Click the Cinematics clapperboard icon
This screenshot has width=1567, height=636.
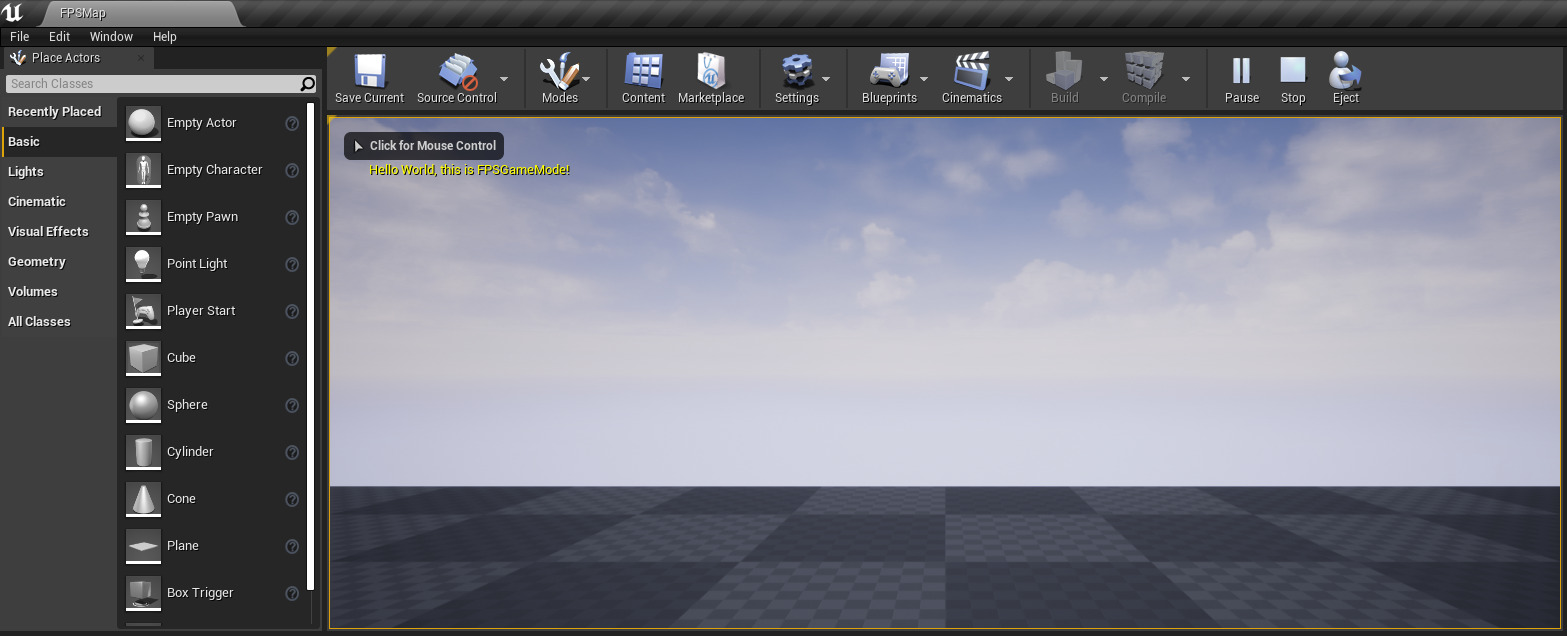click(x=972, y=72)
